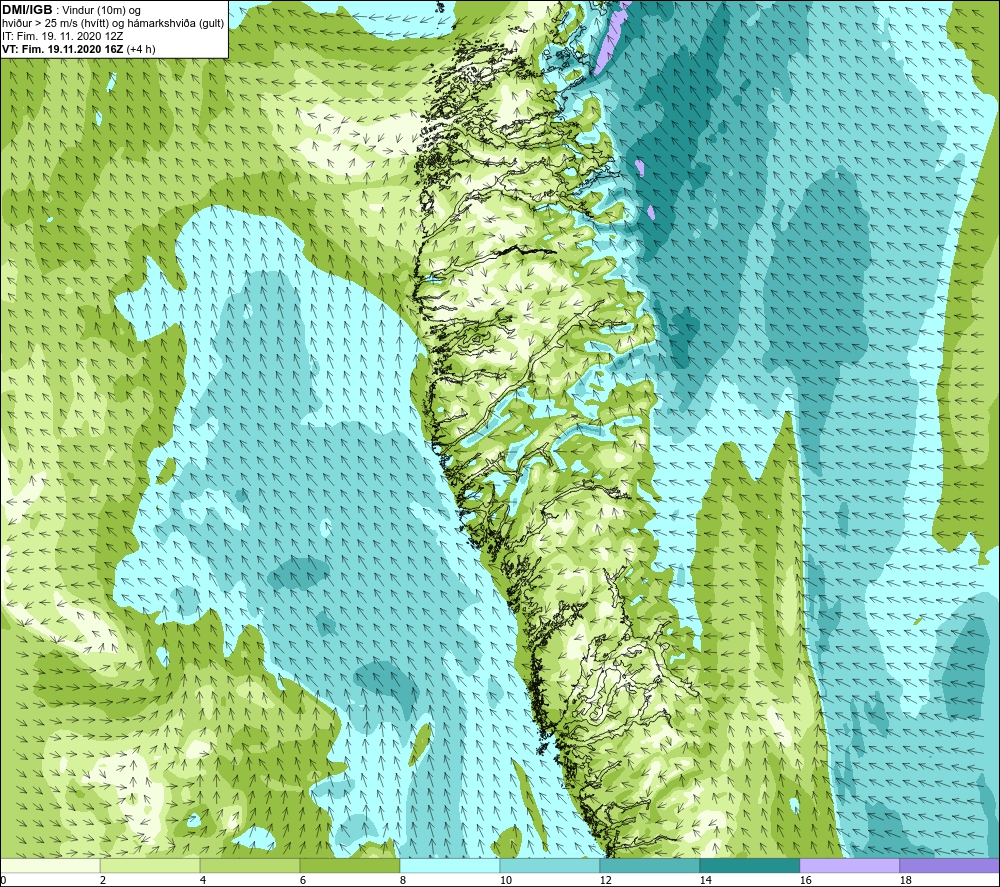Click the 'IT: Fim. 19. 11. 2020 12Z' line
This screenshot has height=887, width=1000.
62,36
